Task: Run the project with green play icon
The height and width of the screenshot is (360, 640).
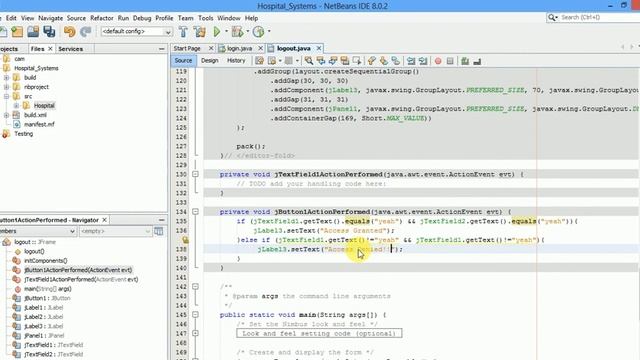Action: pyautogui.click(x=217, y=31)
